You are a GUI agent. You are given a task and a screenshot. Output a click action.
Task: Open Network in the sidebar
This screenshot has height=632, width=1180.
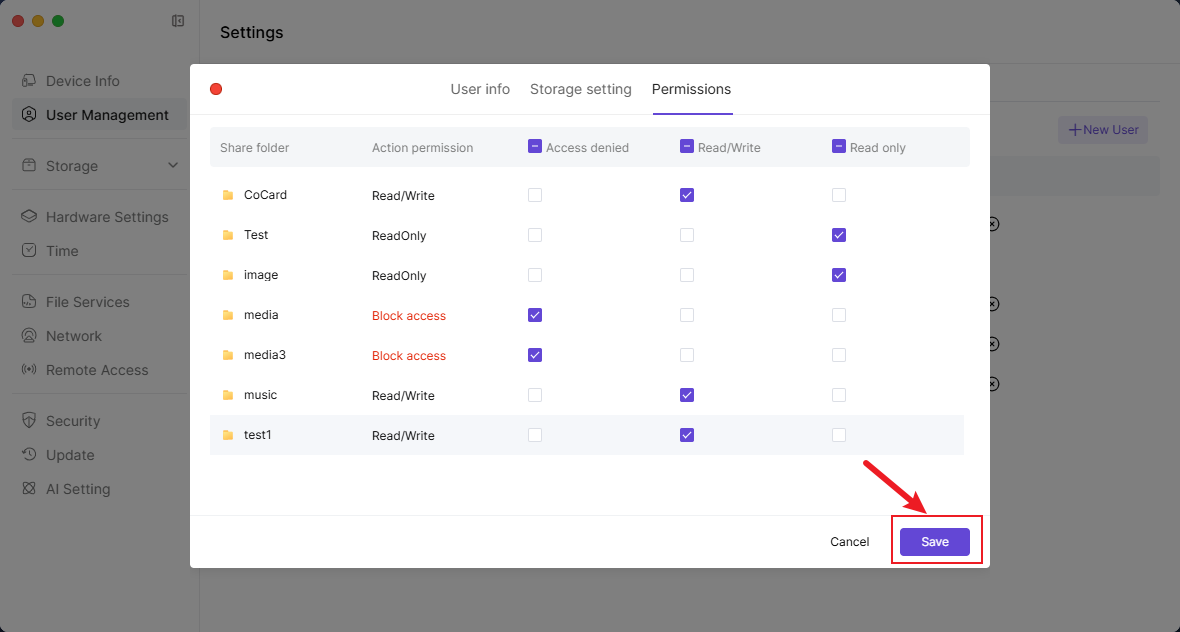74,336
